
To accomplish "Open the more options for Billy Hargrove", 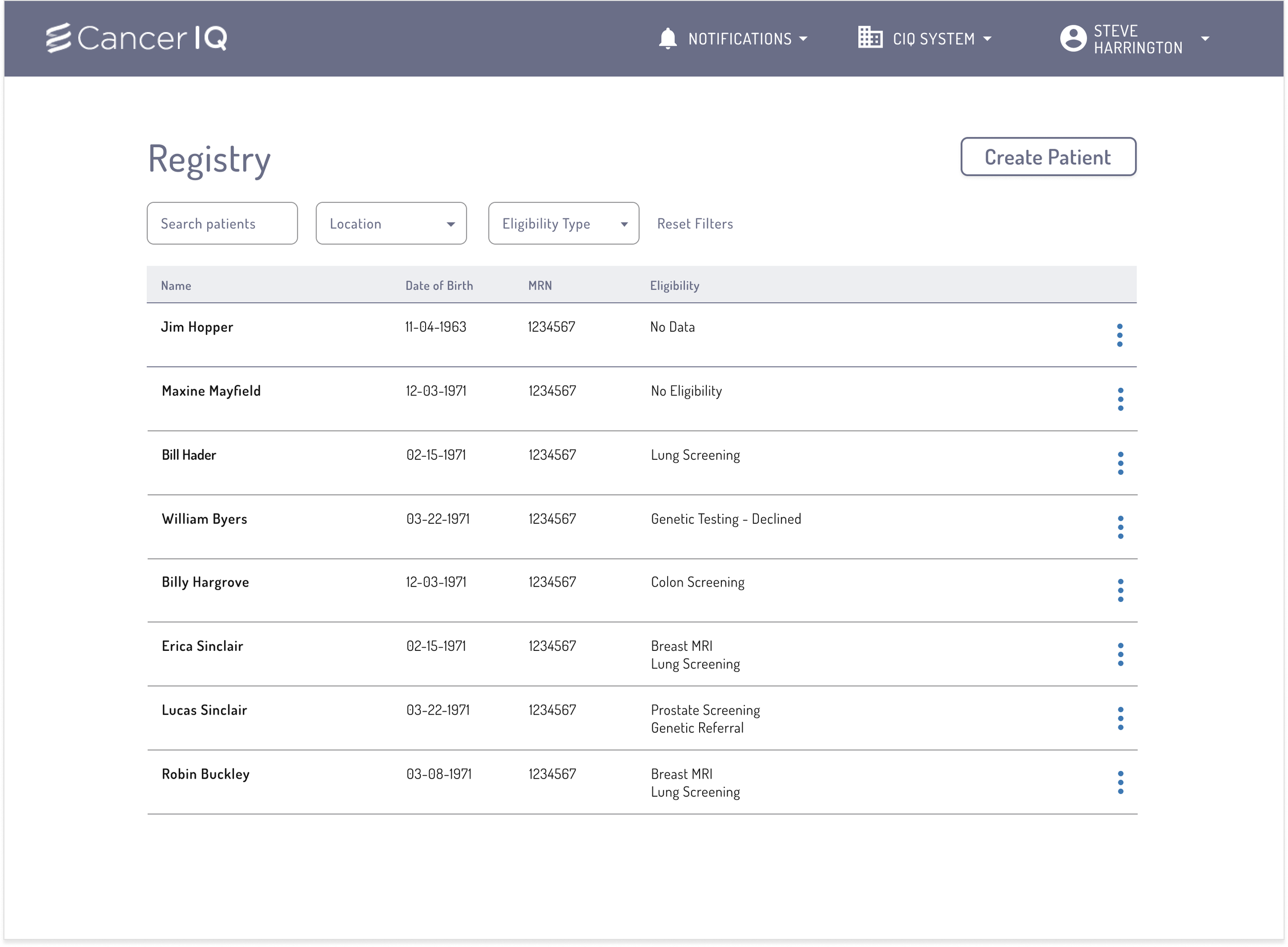I will pyautogui.click(x=1120, y=591).
